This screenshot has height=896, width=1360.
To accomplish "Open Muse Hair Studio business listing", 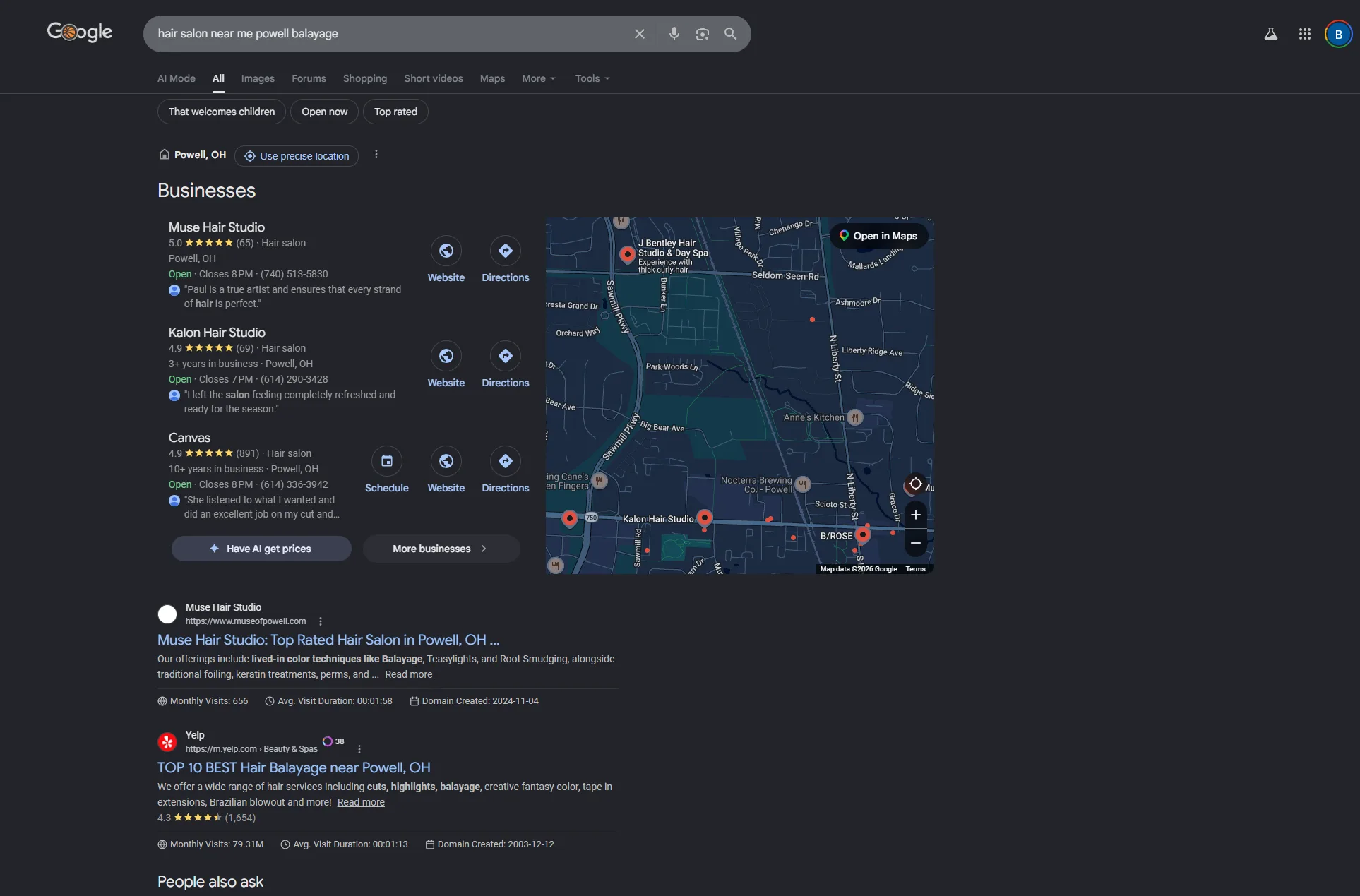I will tap(217, 227).
